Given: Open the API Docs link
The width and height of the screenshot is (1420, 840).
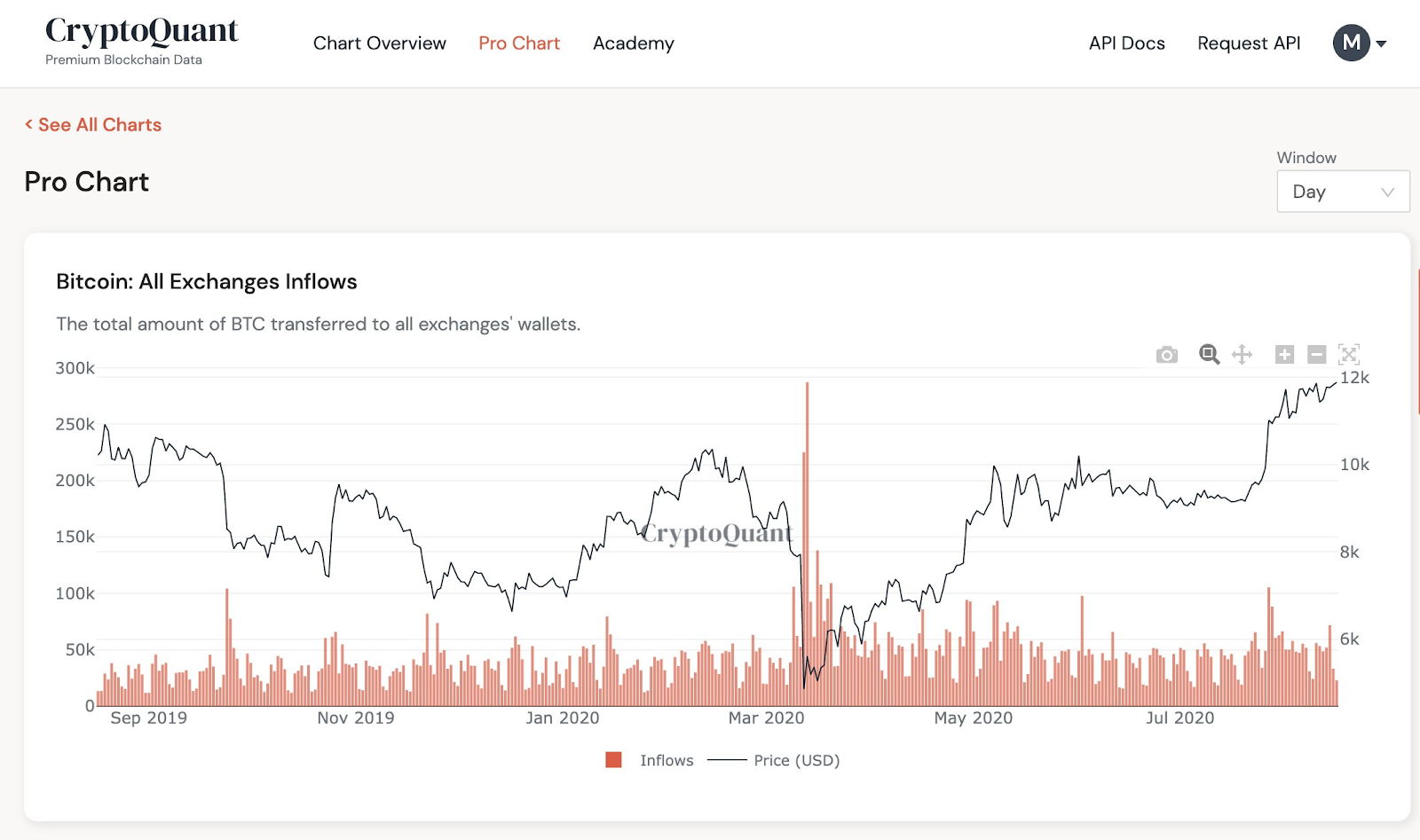Looking at the screenshot, I should (1126, 43).
